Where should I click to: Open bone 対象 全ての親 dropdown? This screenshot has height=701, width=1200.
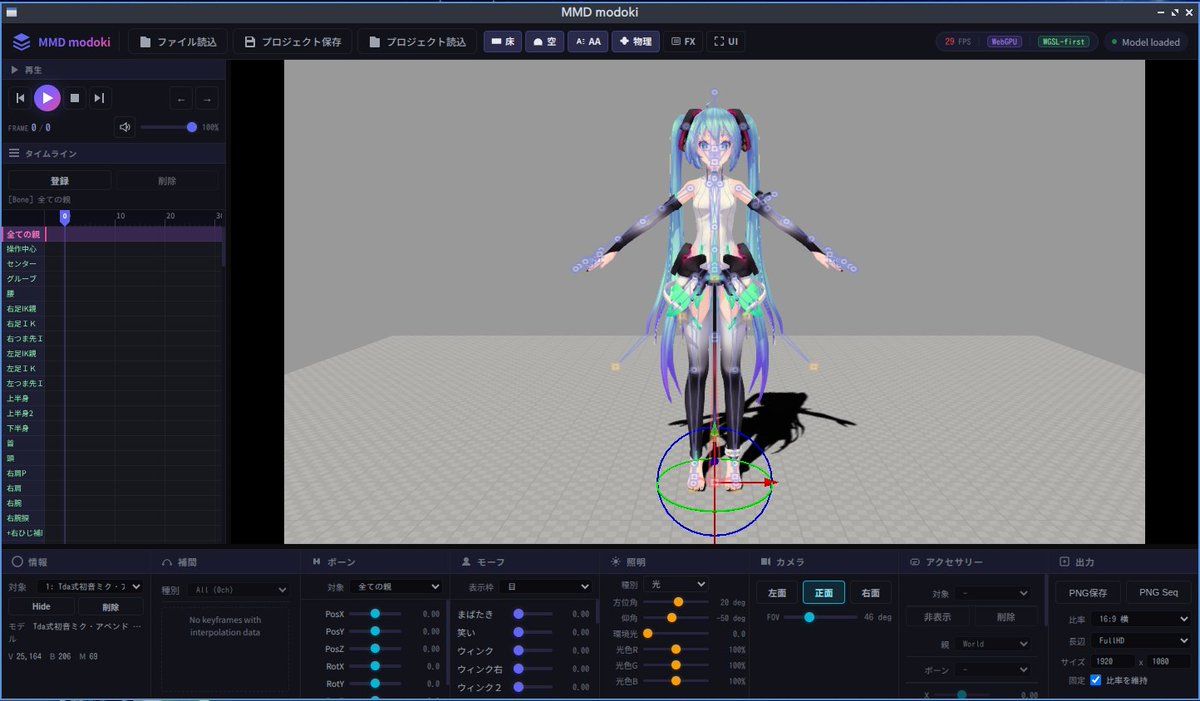396,587
